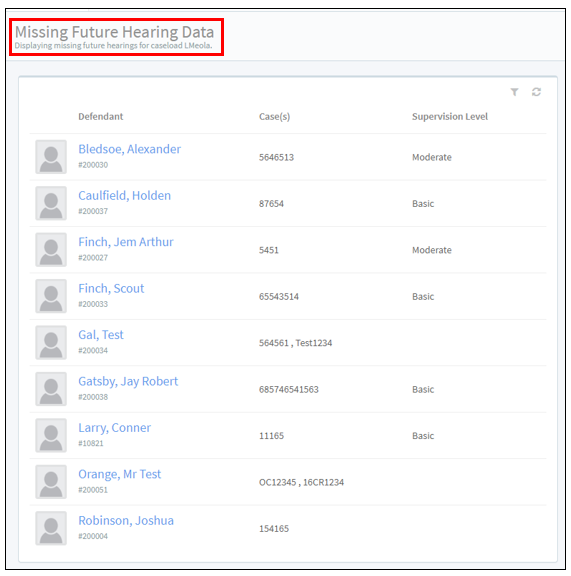Open the Gal, Test defendant link
This screenshot has height=576, width=571.
101,335
